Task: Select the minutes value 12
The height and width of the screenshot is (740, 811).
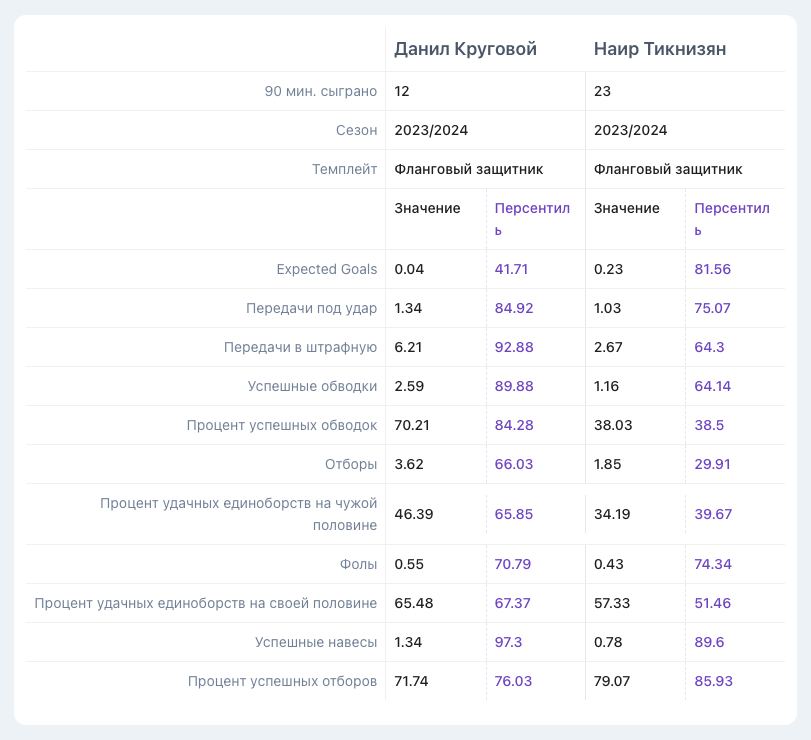Action: click(x=402, y=91)
